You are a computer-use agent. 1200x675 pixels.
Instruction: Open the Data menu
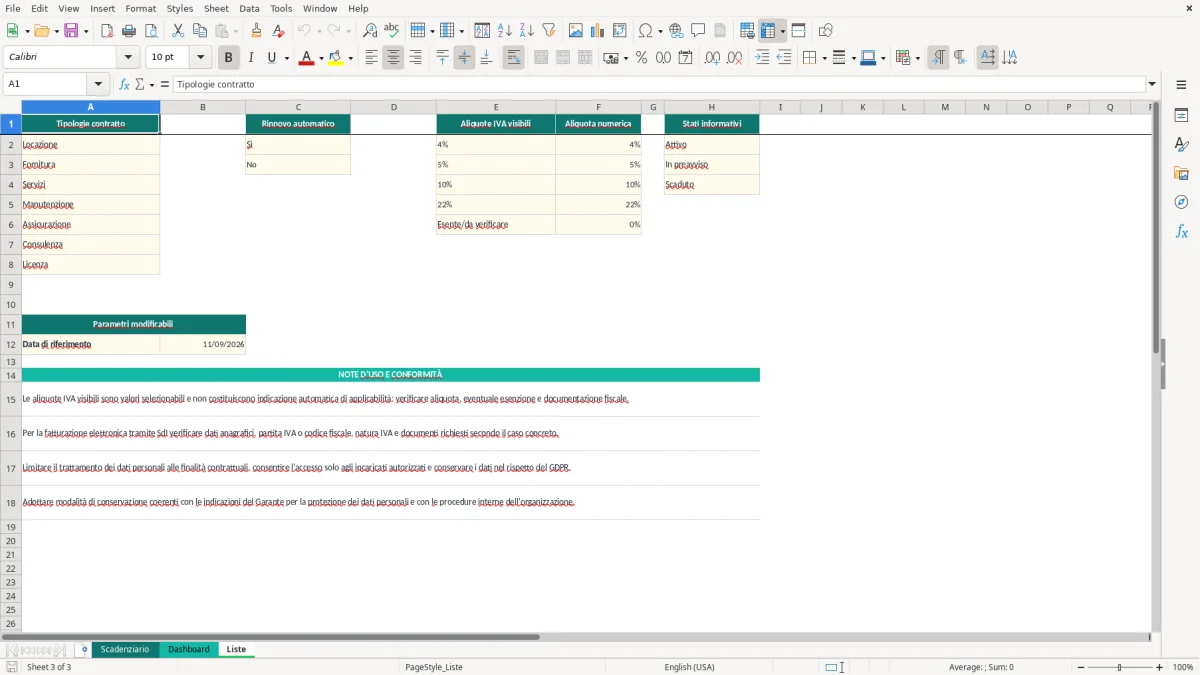click(249, 8)
